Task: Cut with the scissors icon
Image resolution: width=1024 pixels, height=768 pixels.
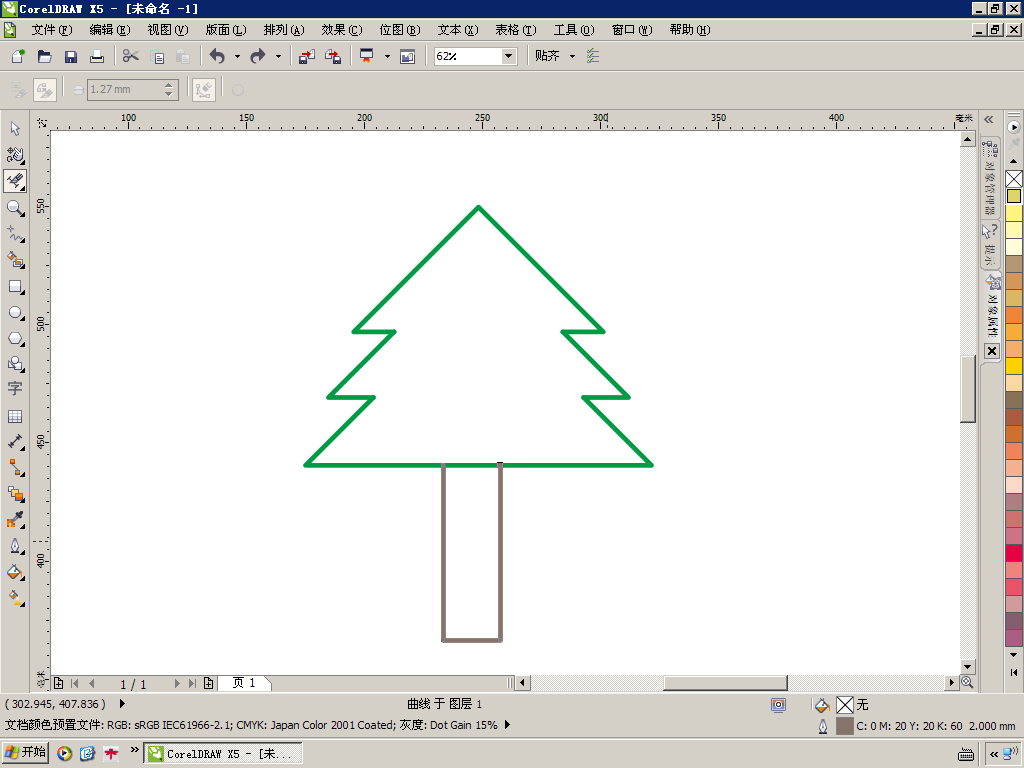Action: pyautogui.click(x=131, y=56)
